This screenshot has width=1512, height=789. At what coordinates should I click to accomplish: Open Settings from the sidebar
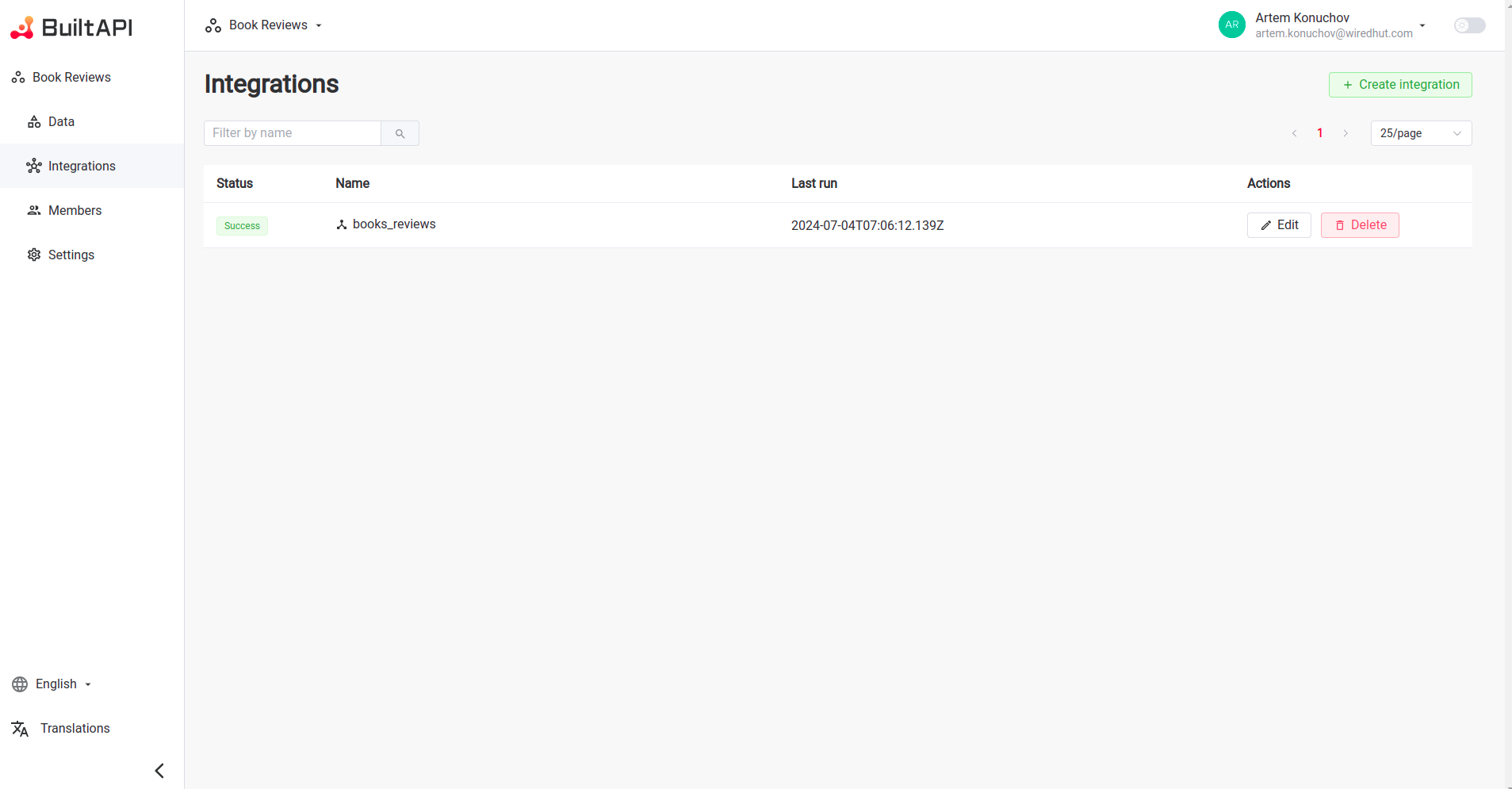(92, 255)
